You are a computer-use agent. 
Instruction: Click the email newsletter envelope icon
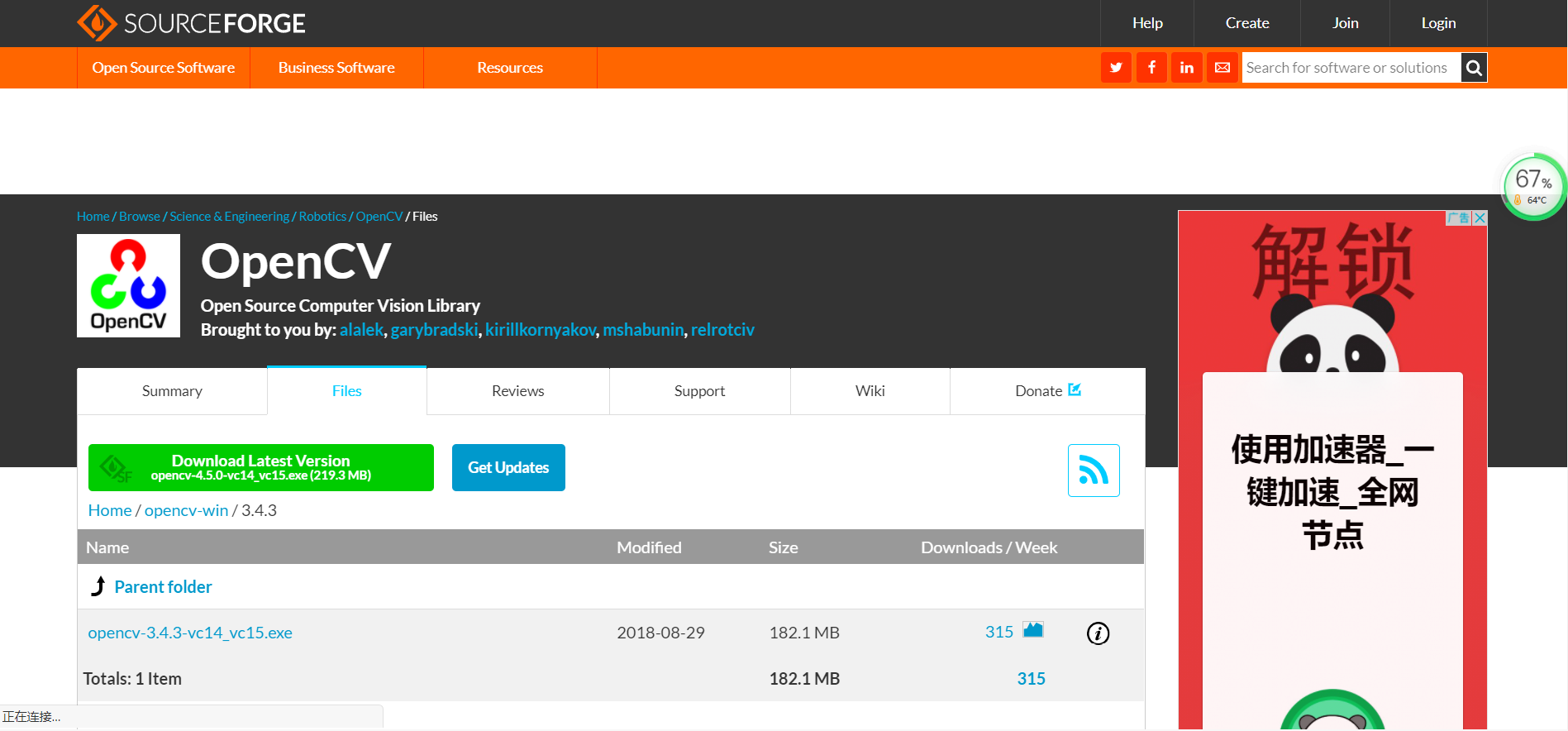[x=1222, y=68]
